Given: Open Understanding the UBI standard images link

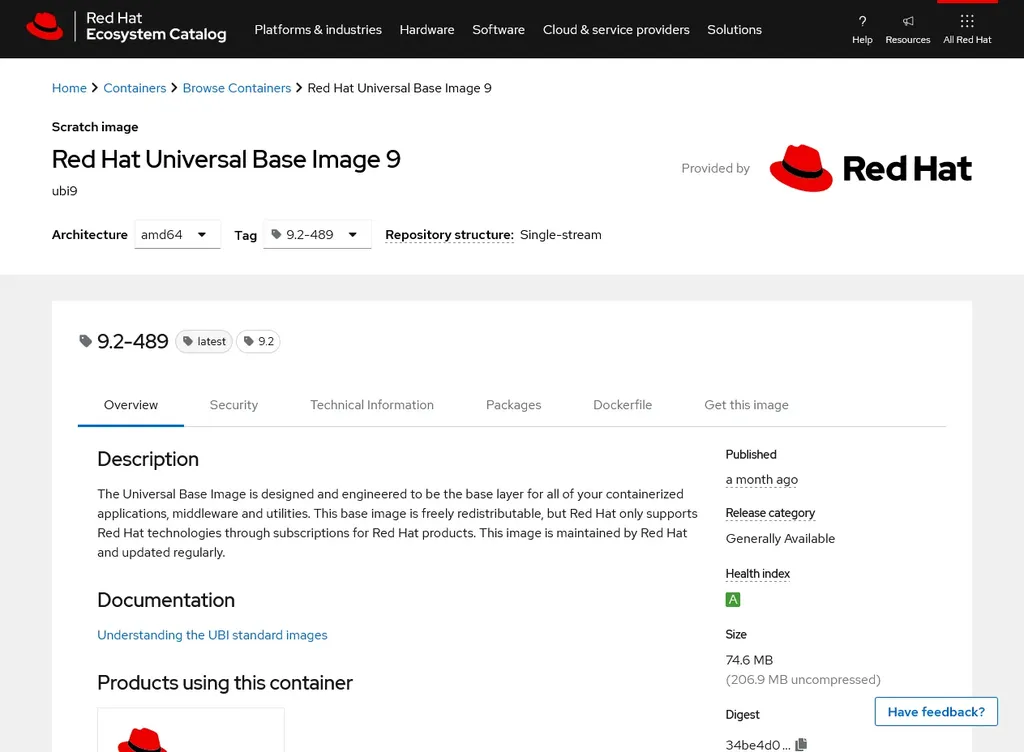Looking at the screenshot, I should (x=212, y=635).
